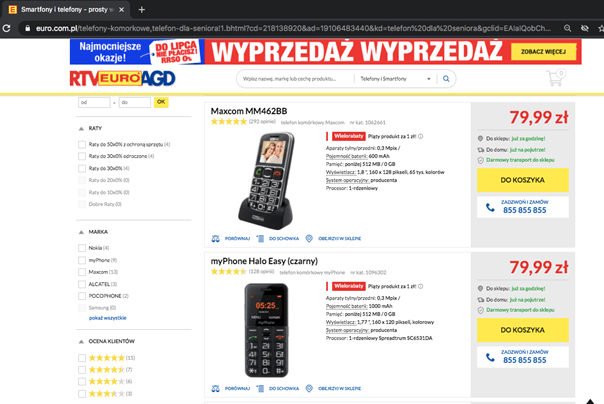The height and width of the screenshot is (404, 604).
Task: Open the myPhone Halo Easy product thumbnail
Action: (x=266, y=330)
